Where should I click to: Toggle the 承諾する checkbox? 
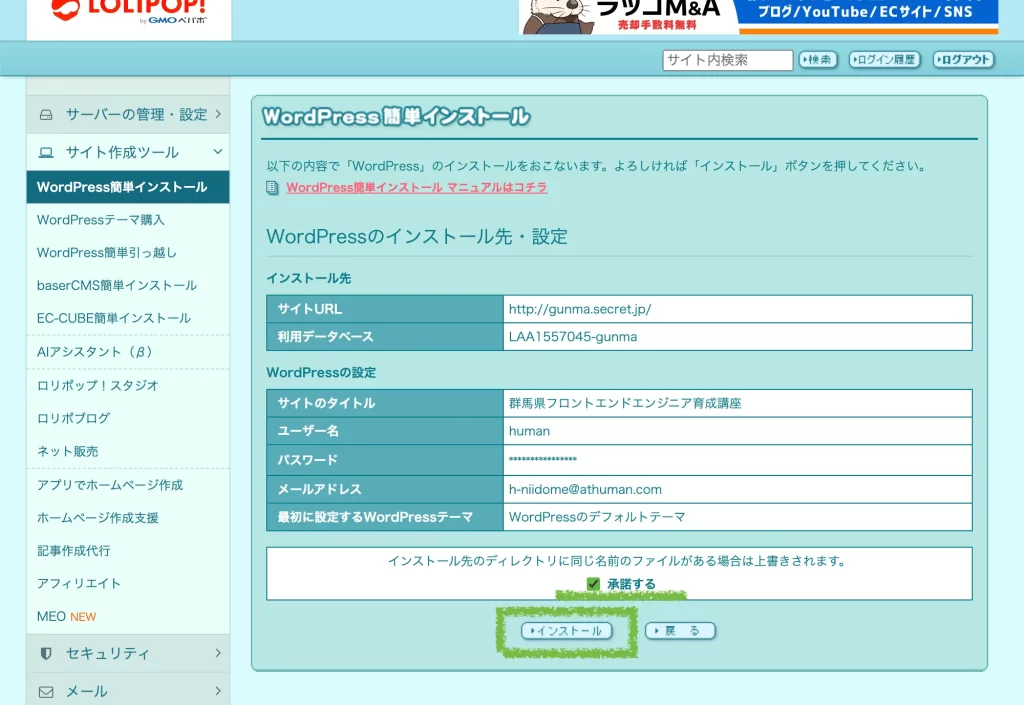593,584
